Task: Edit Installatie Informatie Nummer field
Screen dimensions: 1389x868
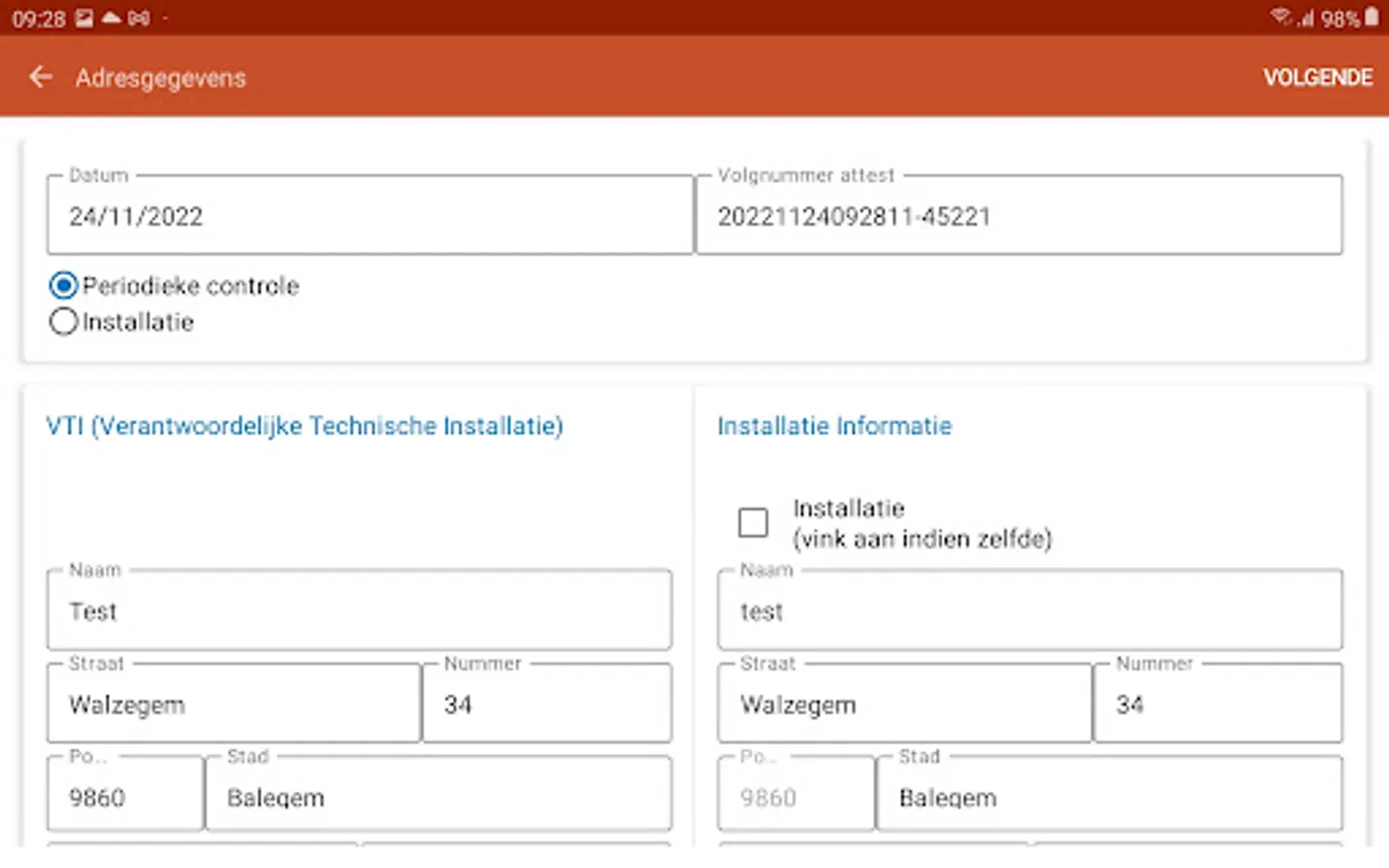Action: click(1218, 703)
